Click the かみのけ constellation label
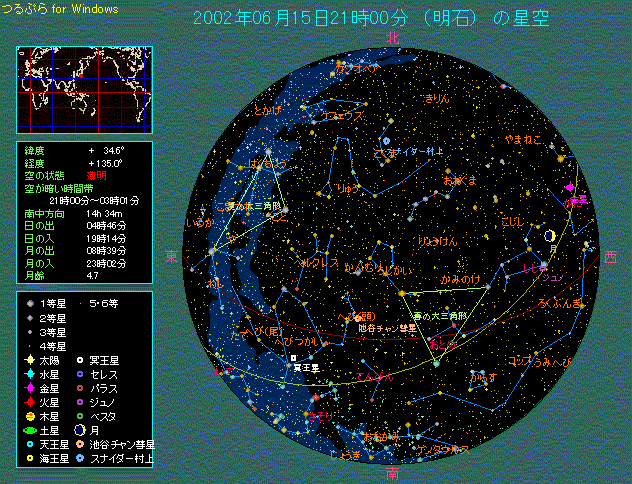This screenshot has width=632, height=484. 460,279
